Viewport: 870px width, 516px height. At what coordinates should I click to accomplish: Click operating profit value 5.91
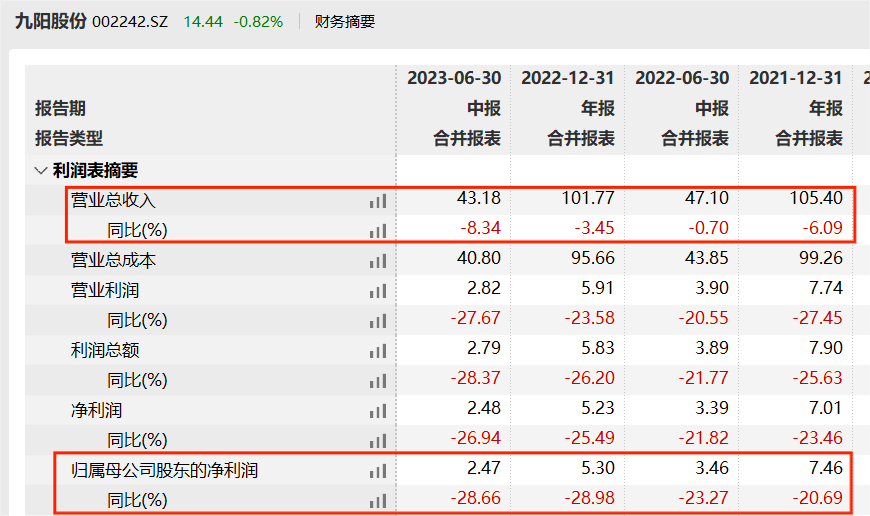coord(598,288)
